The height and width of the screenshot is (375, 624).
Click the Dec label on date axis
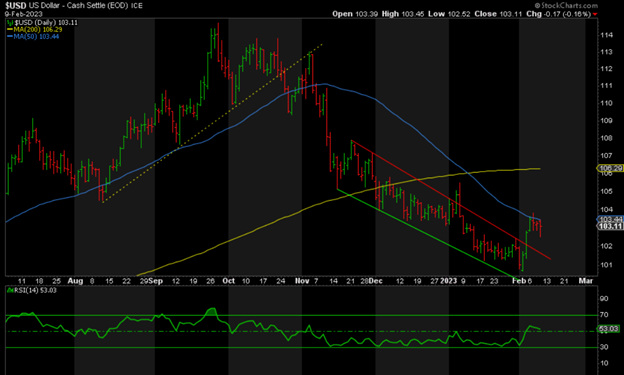(x=376, y=281)
